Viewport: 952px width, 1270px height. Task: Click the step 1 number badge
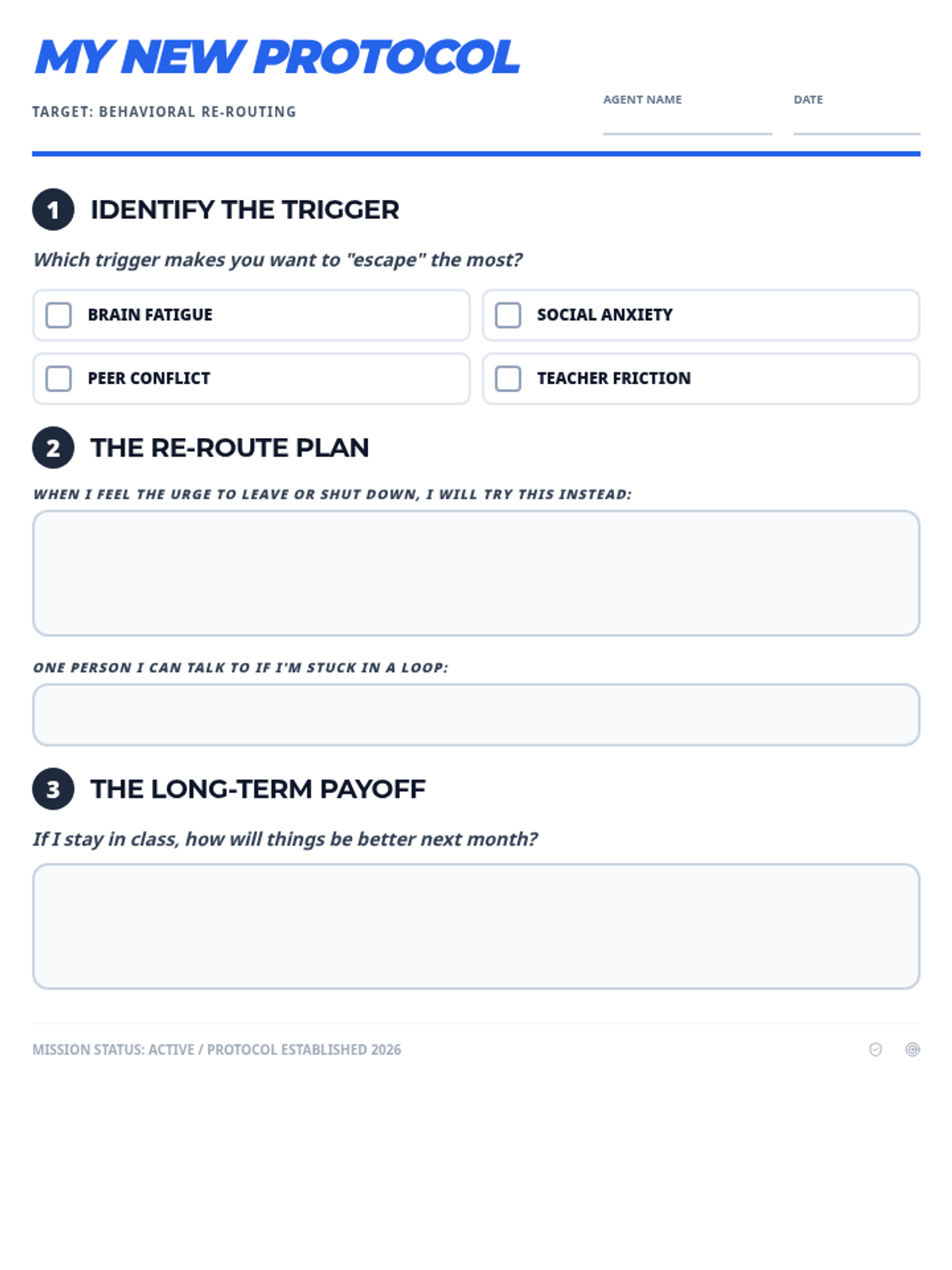tap(53, 210)
